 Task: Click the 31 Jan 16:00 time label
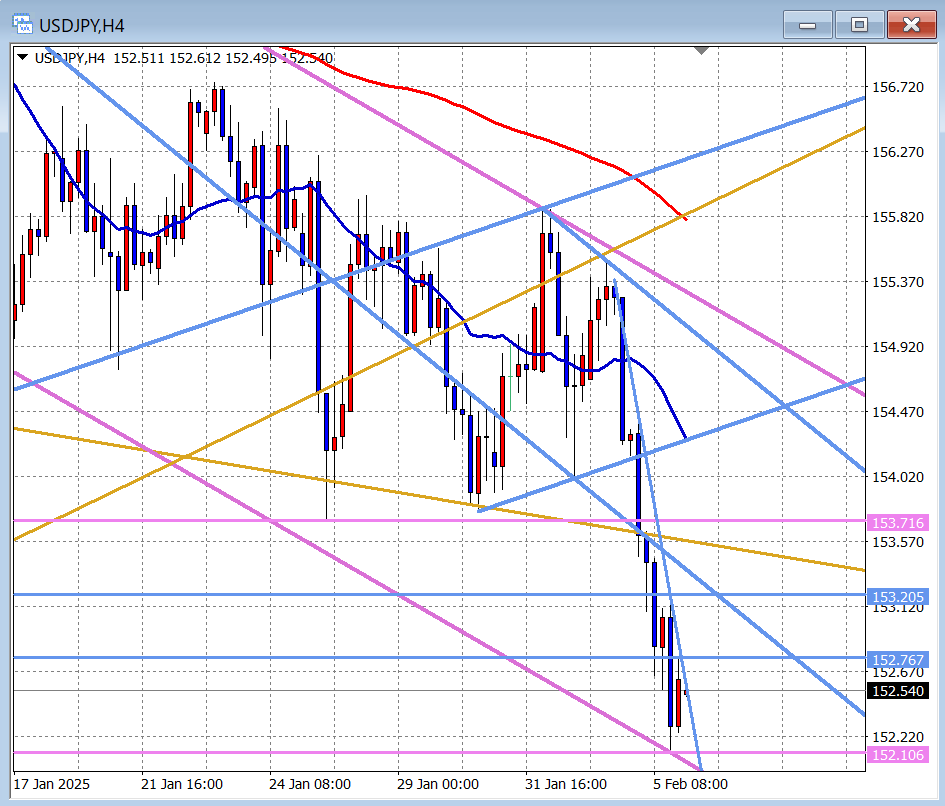tap(569, 784)
